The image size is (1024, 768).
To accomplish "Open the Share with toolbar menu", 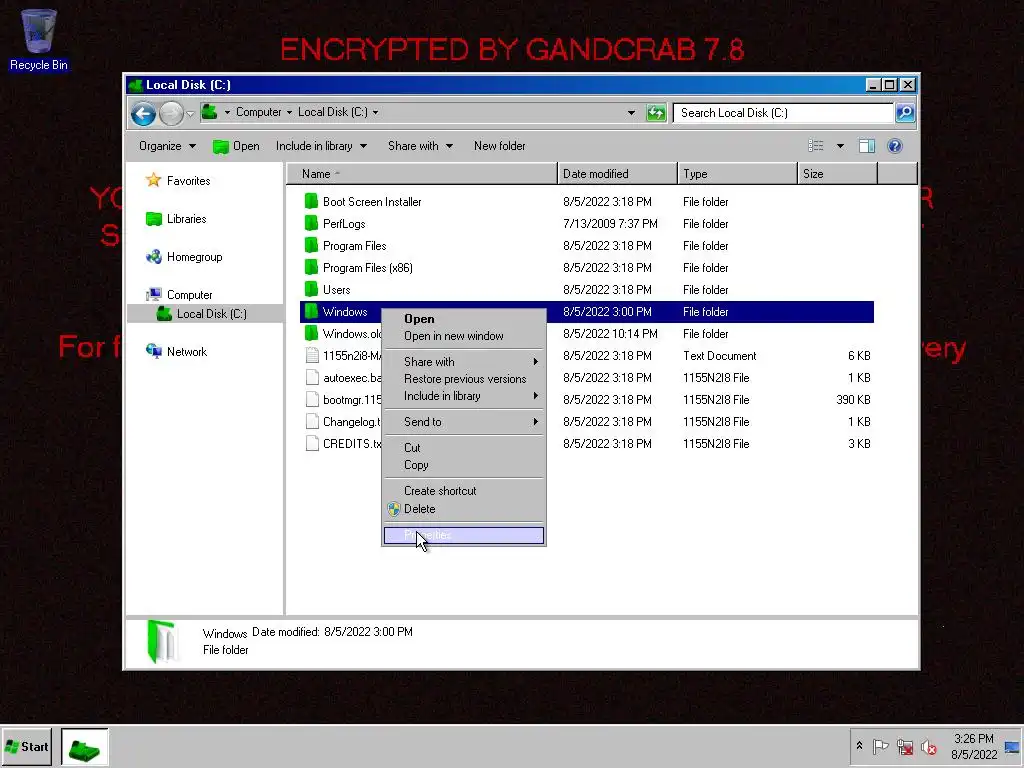I will pos(420,146).
